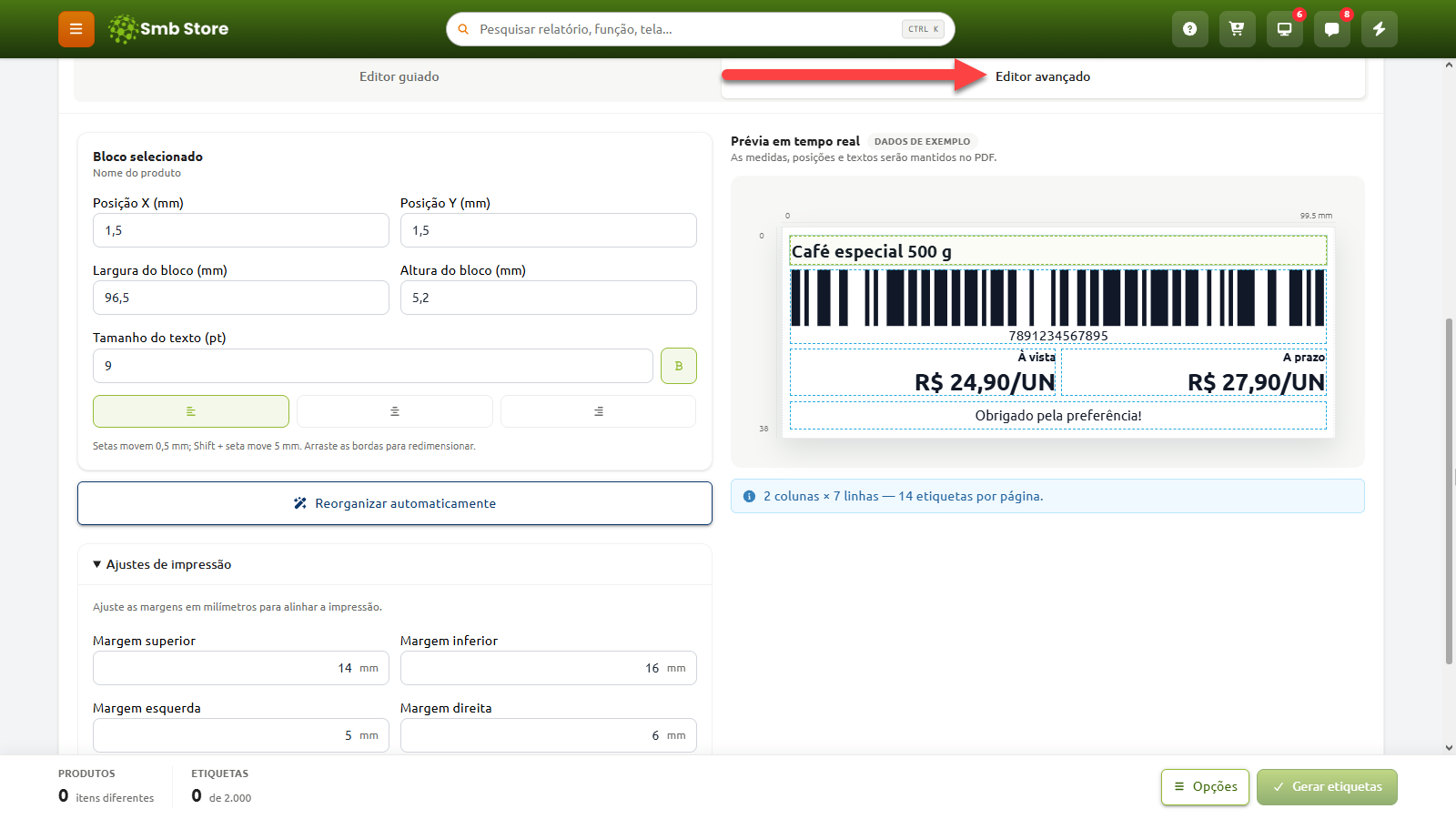The image size is (1456, 819).
Task: Click the Tamanho do texto field
Action: coord(373,366)
